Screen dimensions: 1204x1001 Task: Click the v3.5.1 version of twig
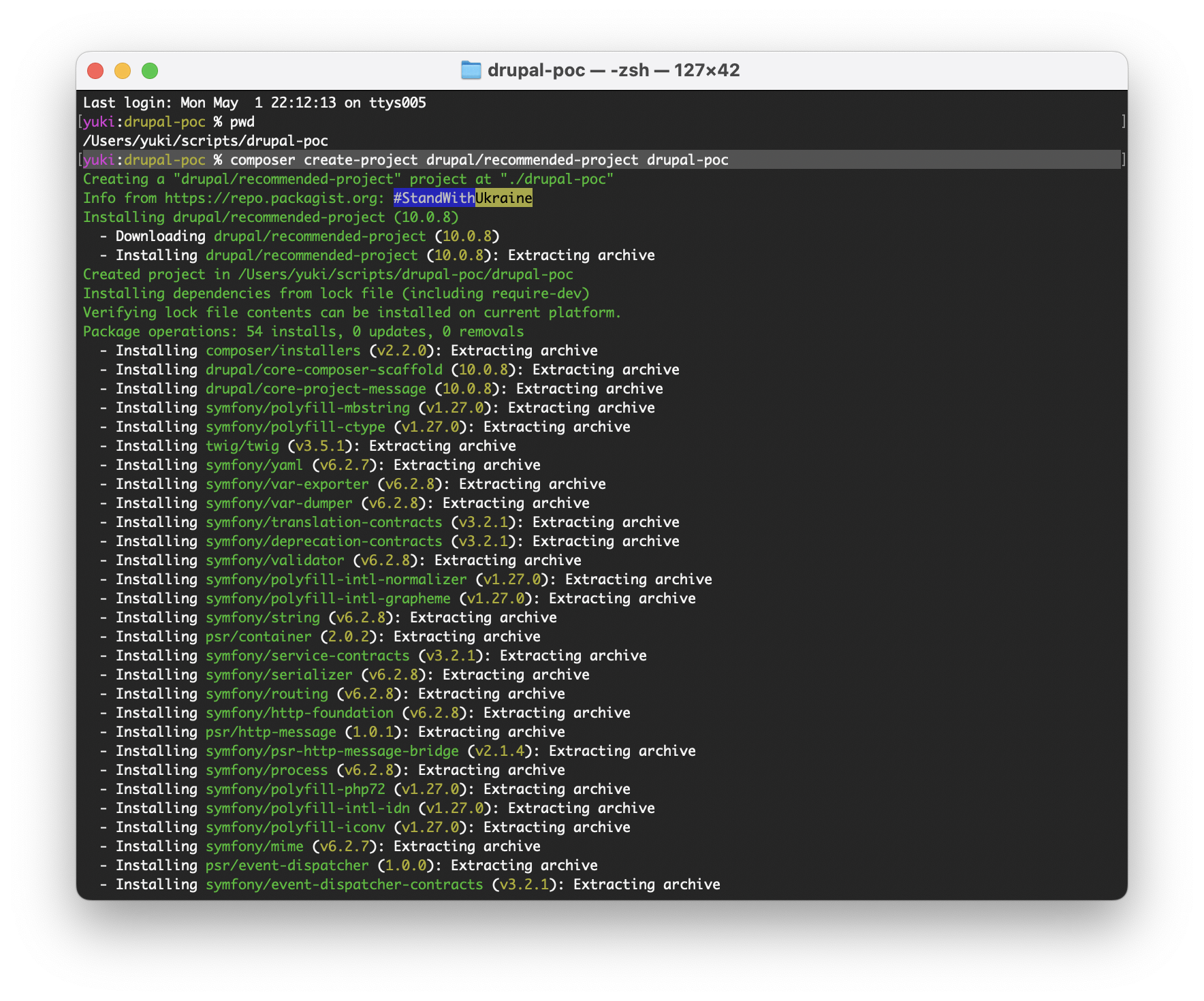[x=320, y=446]
